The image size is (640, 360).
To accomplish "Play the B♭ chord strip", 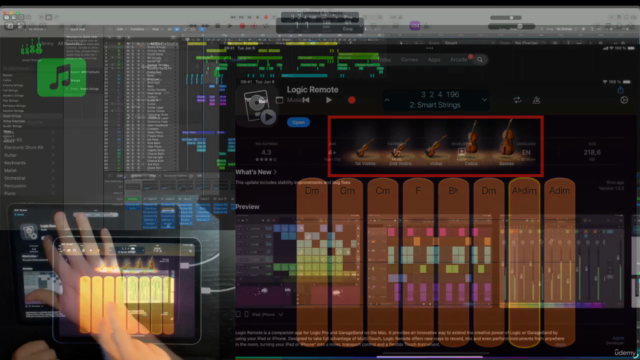I will (x=453, y=262).
